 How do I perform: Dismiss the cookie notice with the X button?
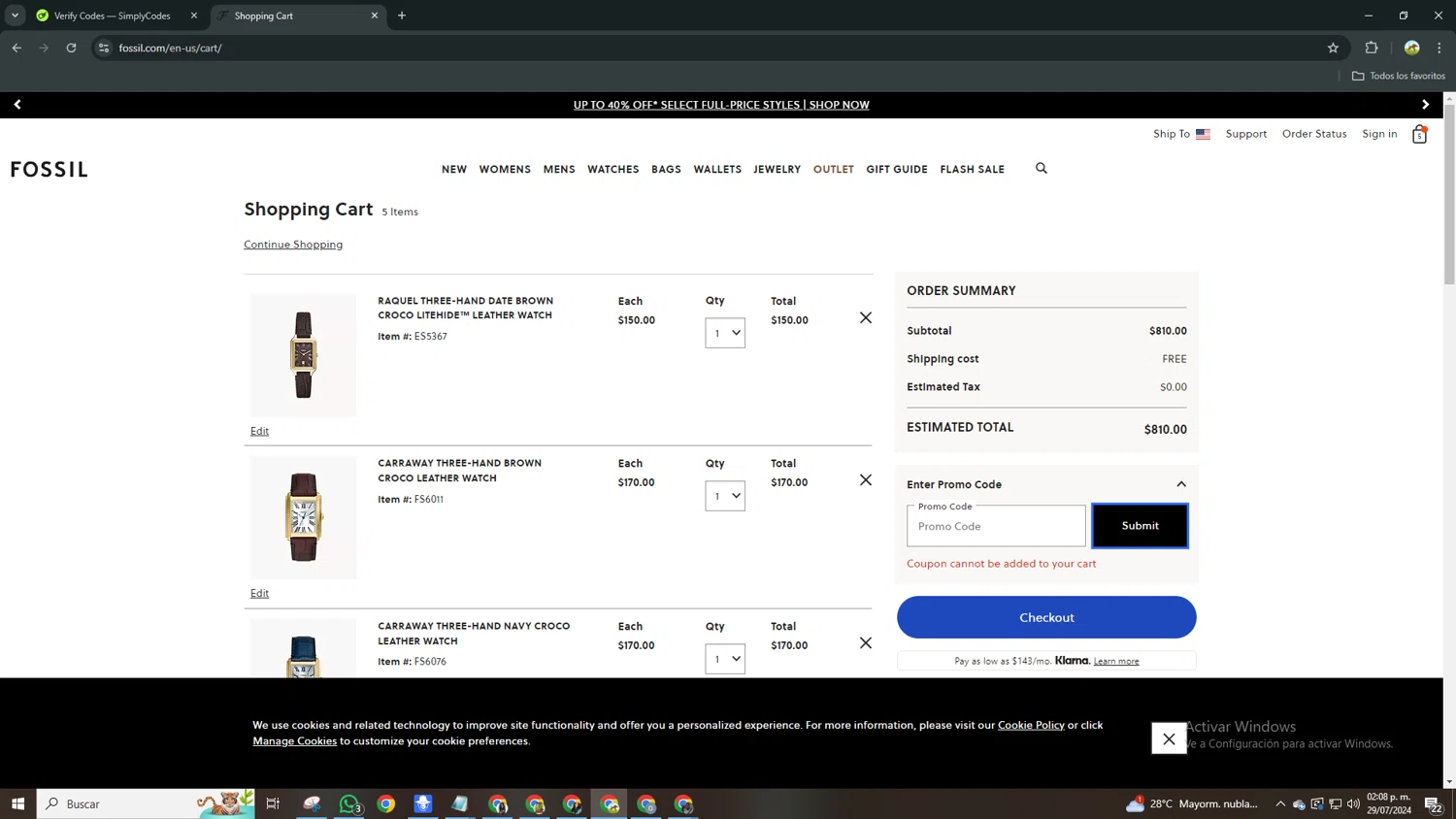click(x=1169, y=738)
